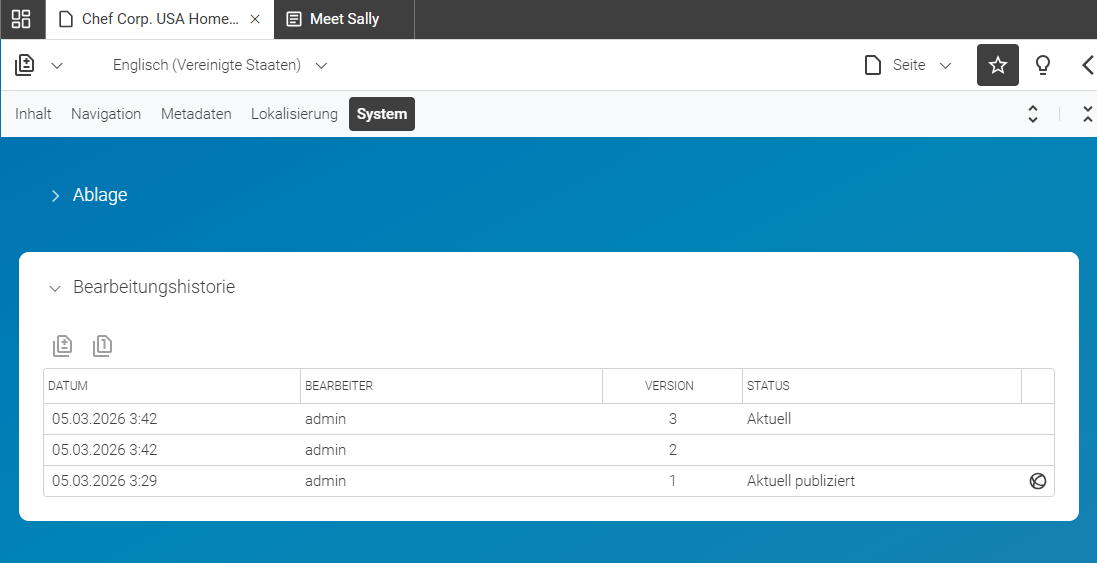Click the restore version icon above table
The image size is (1097, 563).
(102, 345)
